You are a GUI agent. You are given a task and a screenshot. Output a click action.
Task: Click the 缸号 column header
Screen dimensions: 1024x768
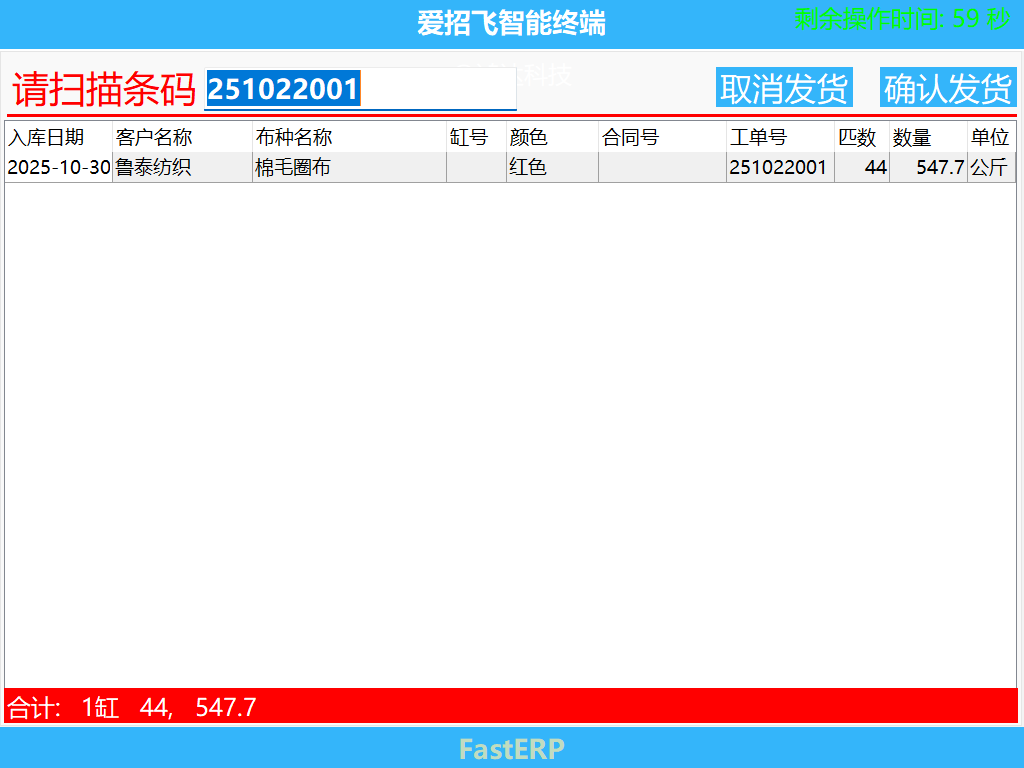click(x=470, y=137)
